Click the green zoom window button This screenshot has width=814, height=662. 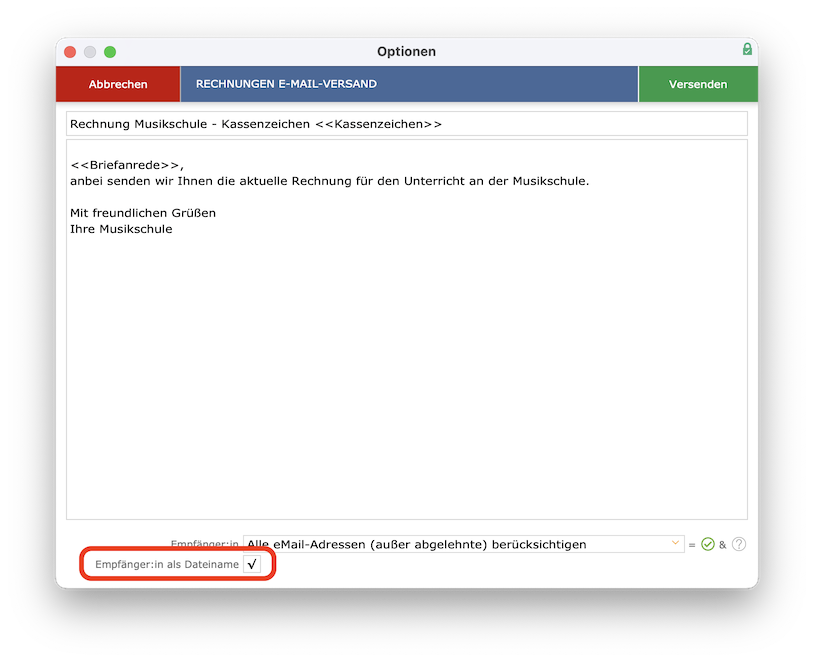click(x=110, y=51)
